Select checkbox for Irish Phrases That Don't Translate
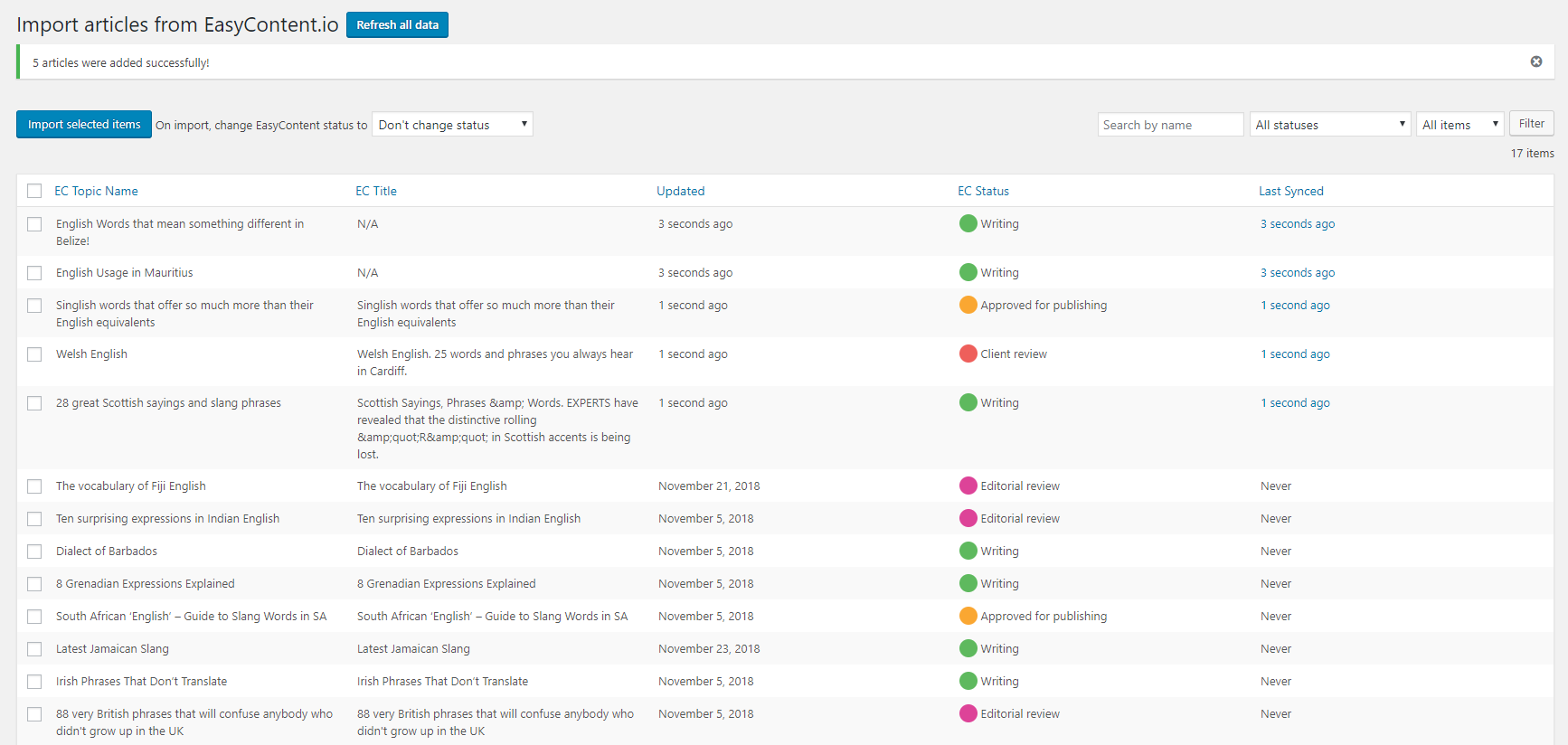Image resolution: width=1568 pixels, height=745 pixels. [34, 682]
